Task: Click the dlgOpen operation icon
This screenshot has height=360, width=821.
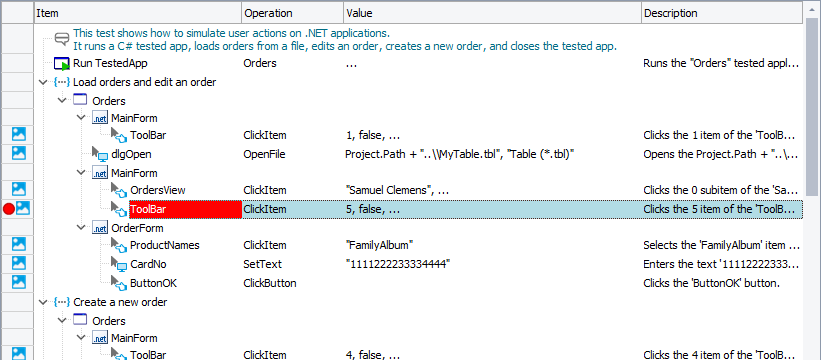Action: [99, 154]
